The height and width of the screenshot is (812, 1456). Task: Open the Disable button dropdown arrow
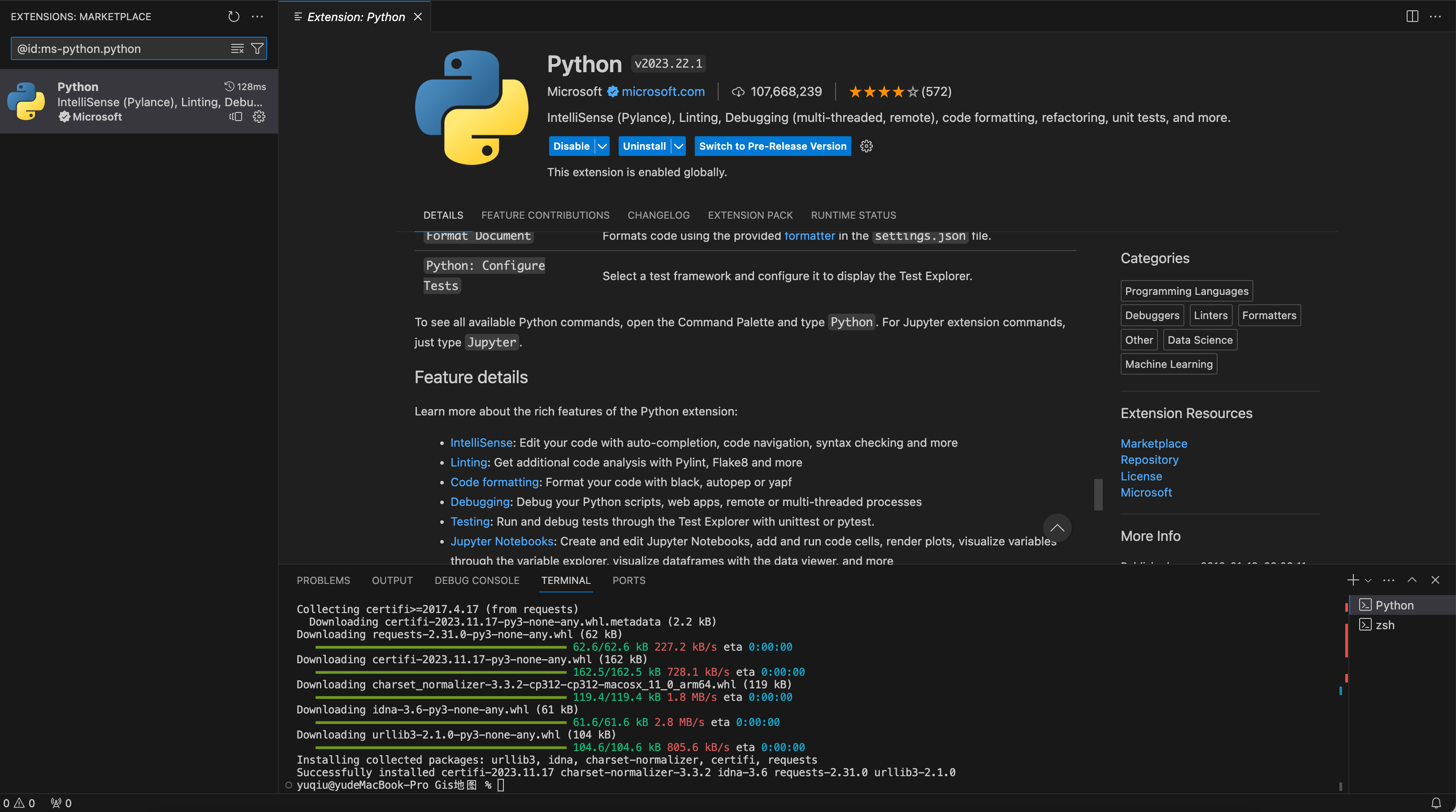click(602, 146)
